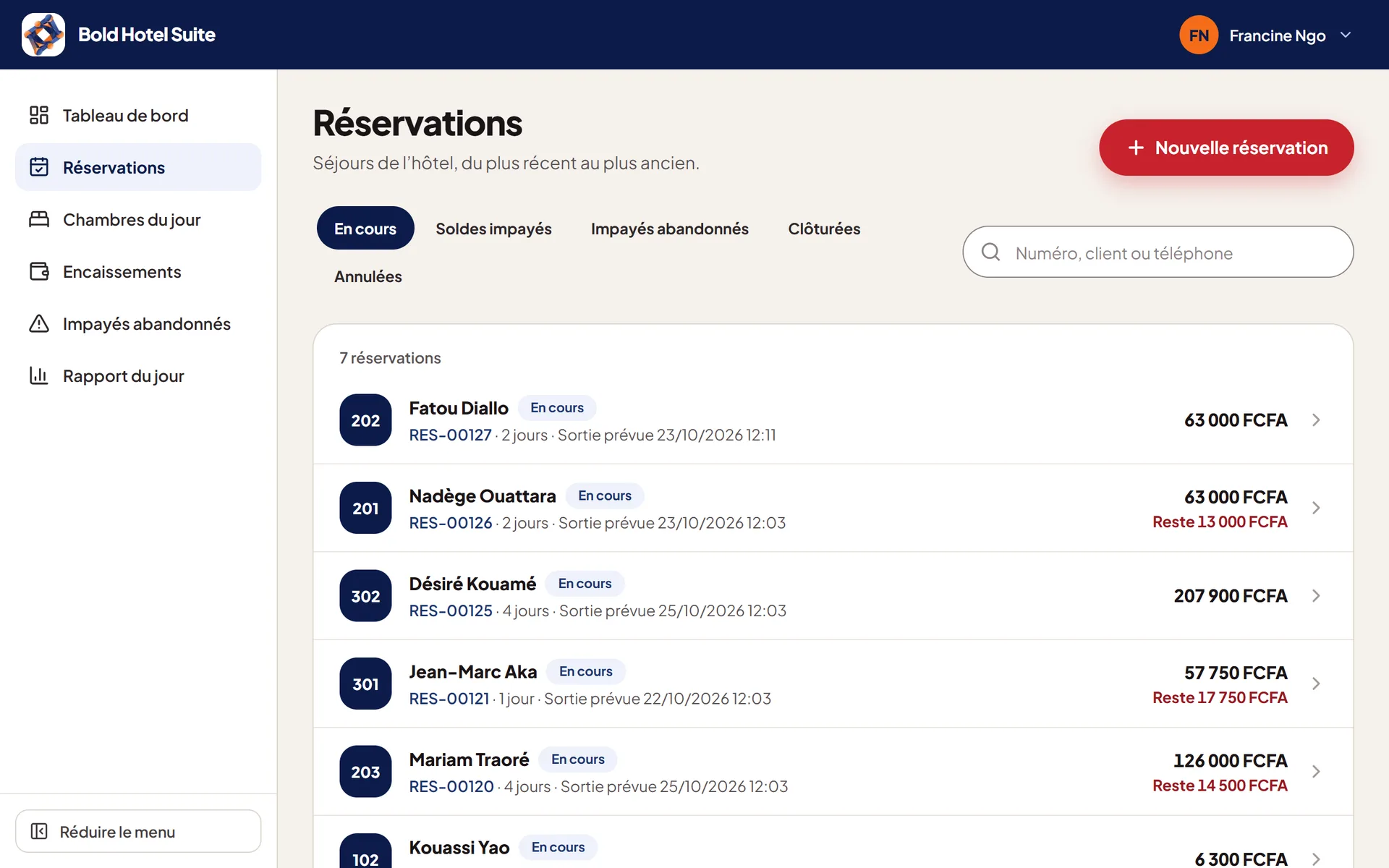
Task: Switch to the Clôturées tab
Action: 824,229
